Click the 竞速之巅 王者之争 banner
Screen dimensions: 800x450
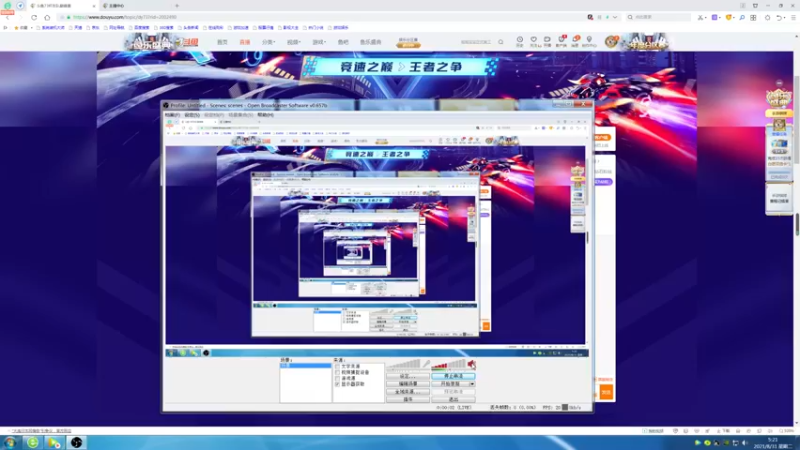399,67
